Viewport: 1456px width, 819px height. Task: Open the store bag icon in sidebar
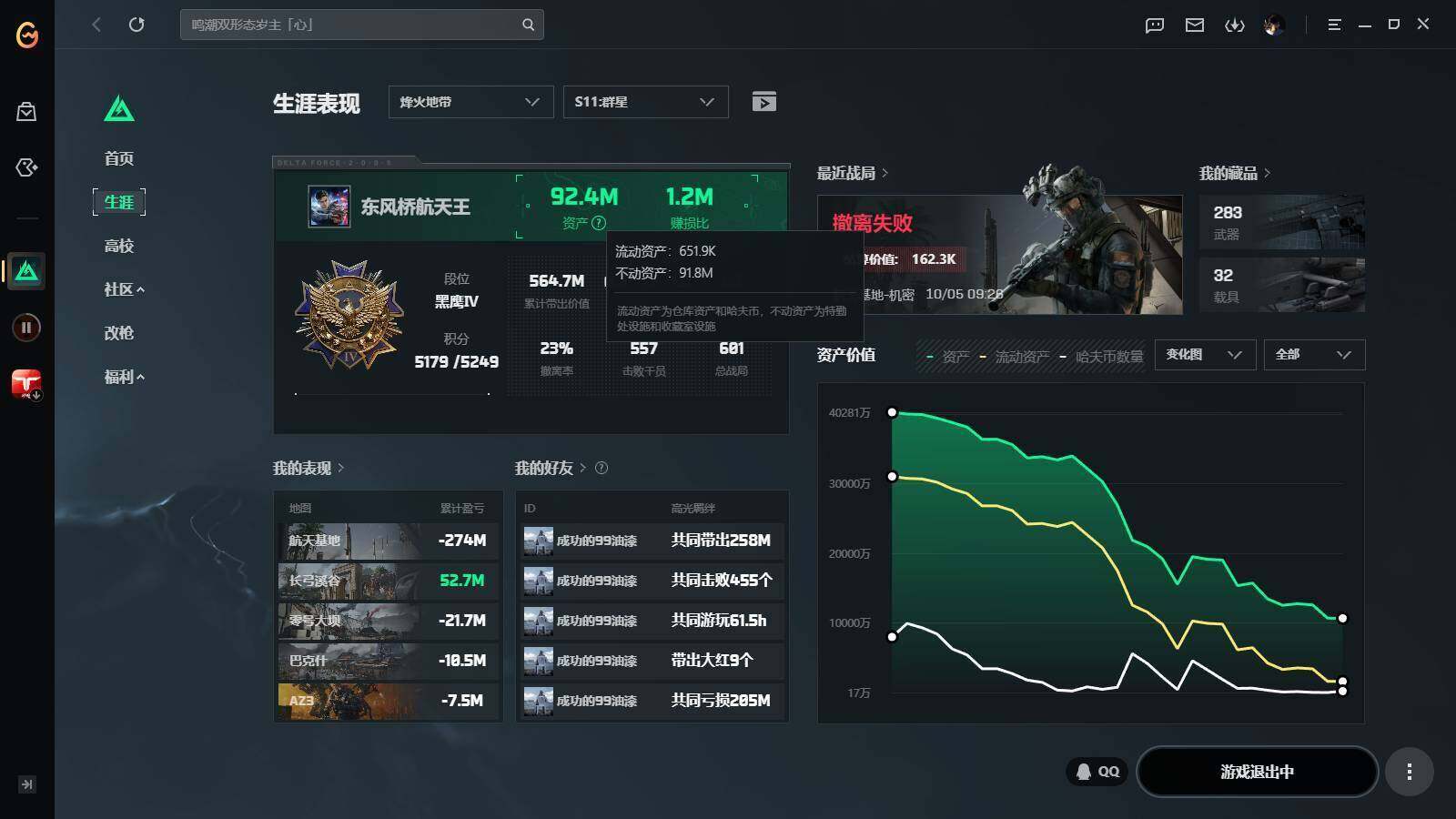pyautogui.click(x=26, y=112)
